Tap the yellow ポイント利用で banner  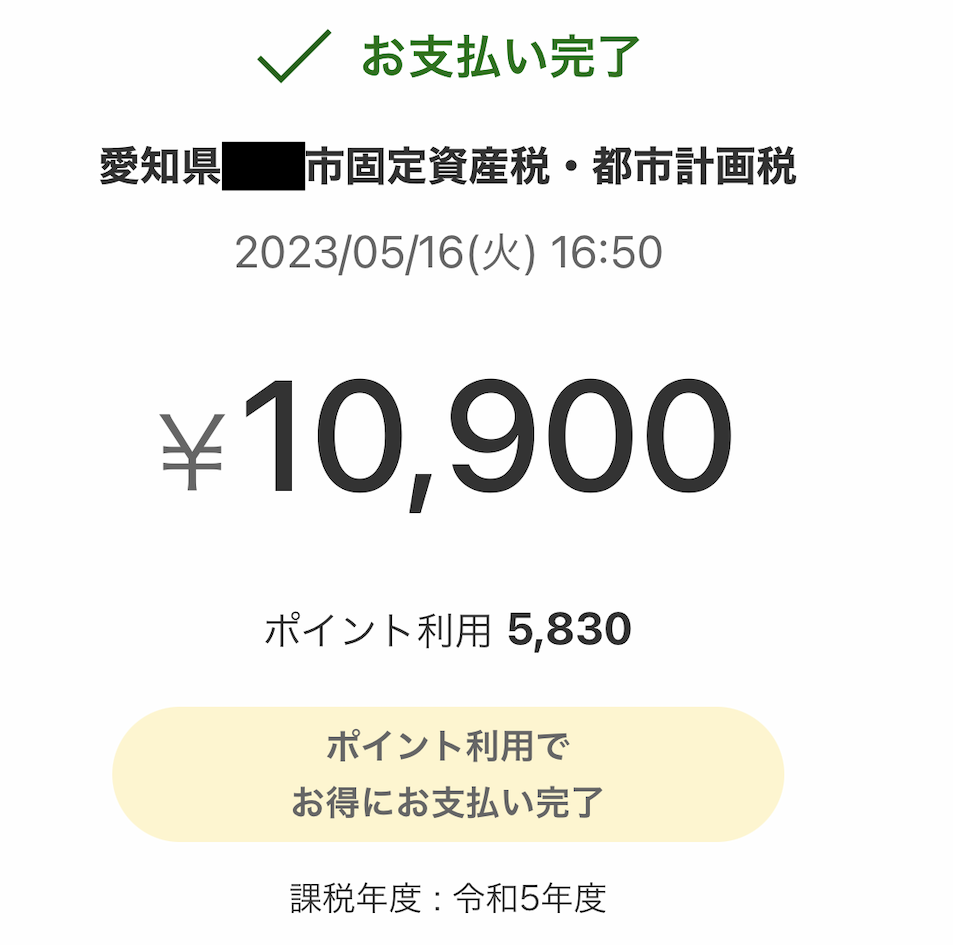[x=448, y=774]
